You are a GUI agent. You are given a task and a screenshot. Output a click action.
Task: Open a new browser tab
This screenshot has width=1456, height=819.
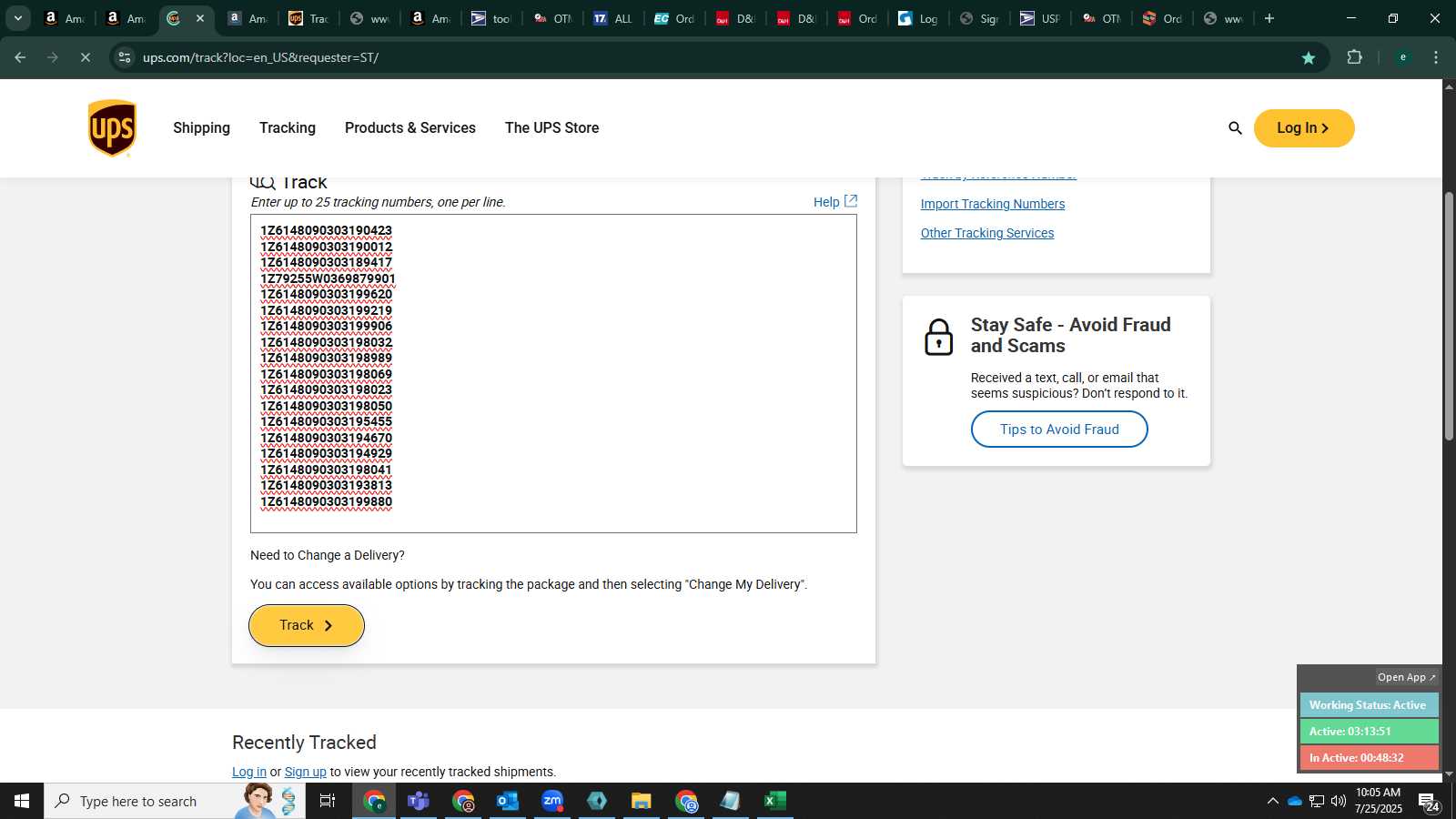[x=1269, y=18]
